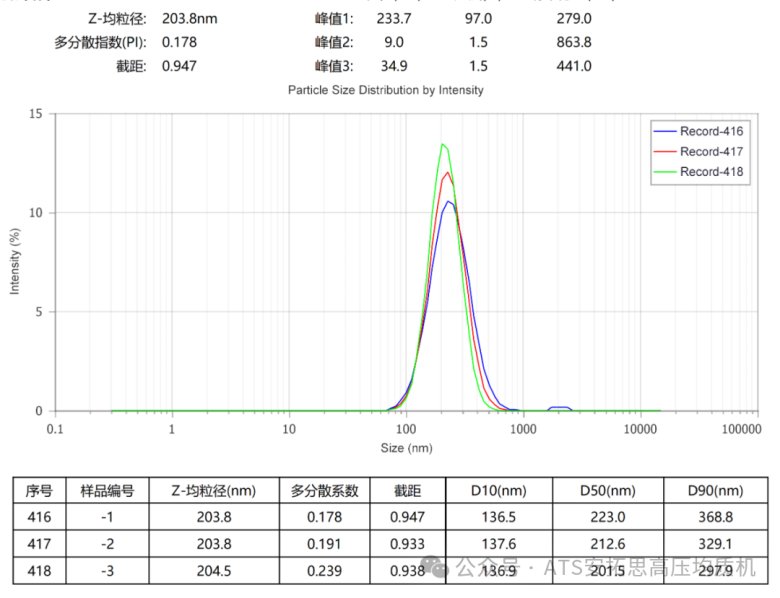Viewport: 780px width, 598px height.
Task: Click the 多分散系数 column header
Action: tap(323, 491)
